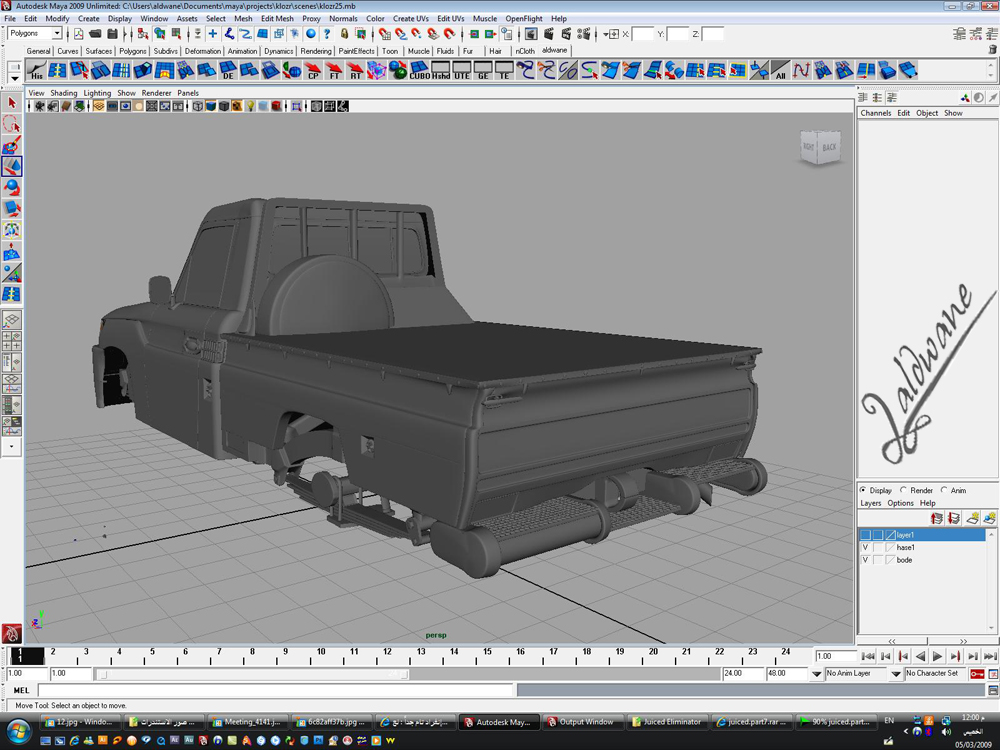The image size is (1000, 750).
Task: Open the Create UVs menu
Action: (411, 18)
